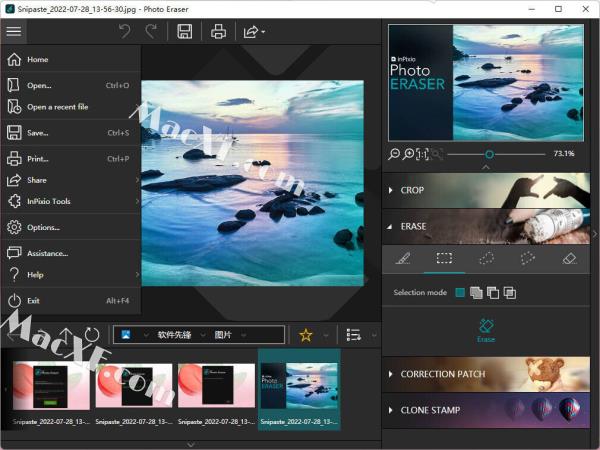The height and width of the screenshot is (450, 600).
Task: Click the pictures library icon in path bar
Action: (x=126, y=335)
